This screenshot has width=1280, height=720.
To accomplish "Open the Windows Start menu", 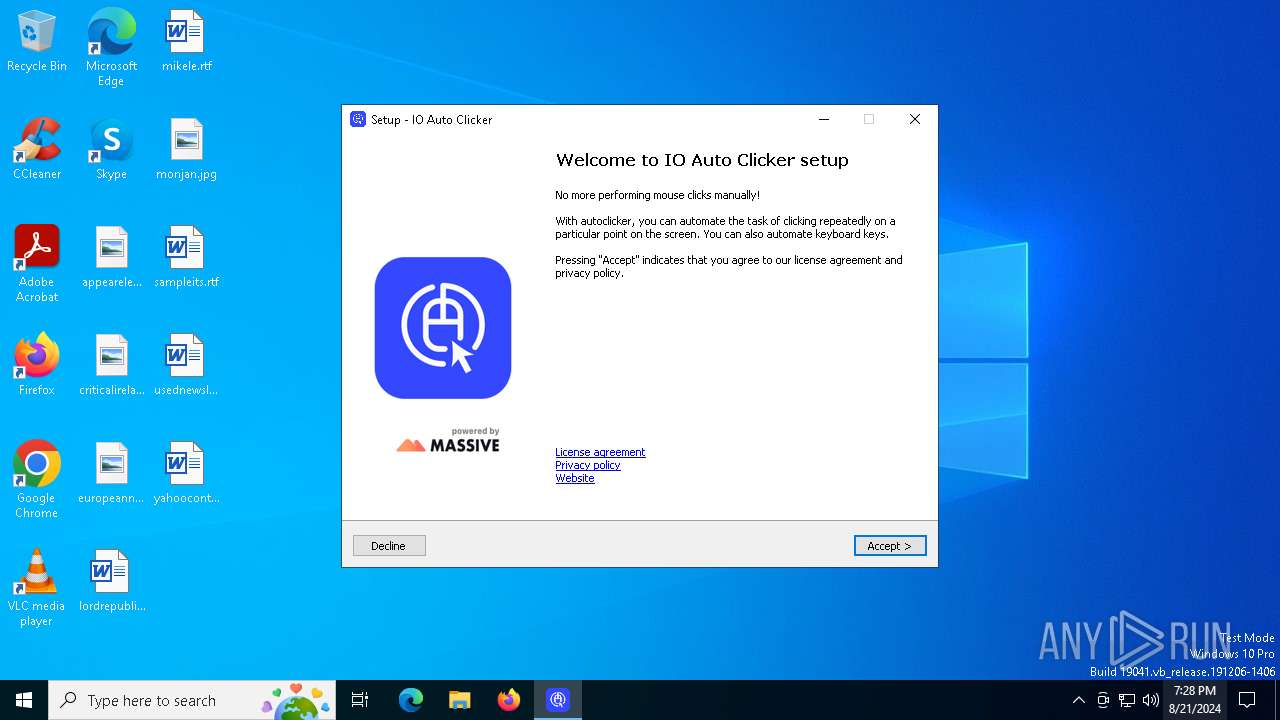I will [24, 700].
